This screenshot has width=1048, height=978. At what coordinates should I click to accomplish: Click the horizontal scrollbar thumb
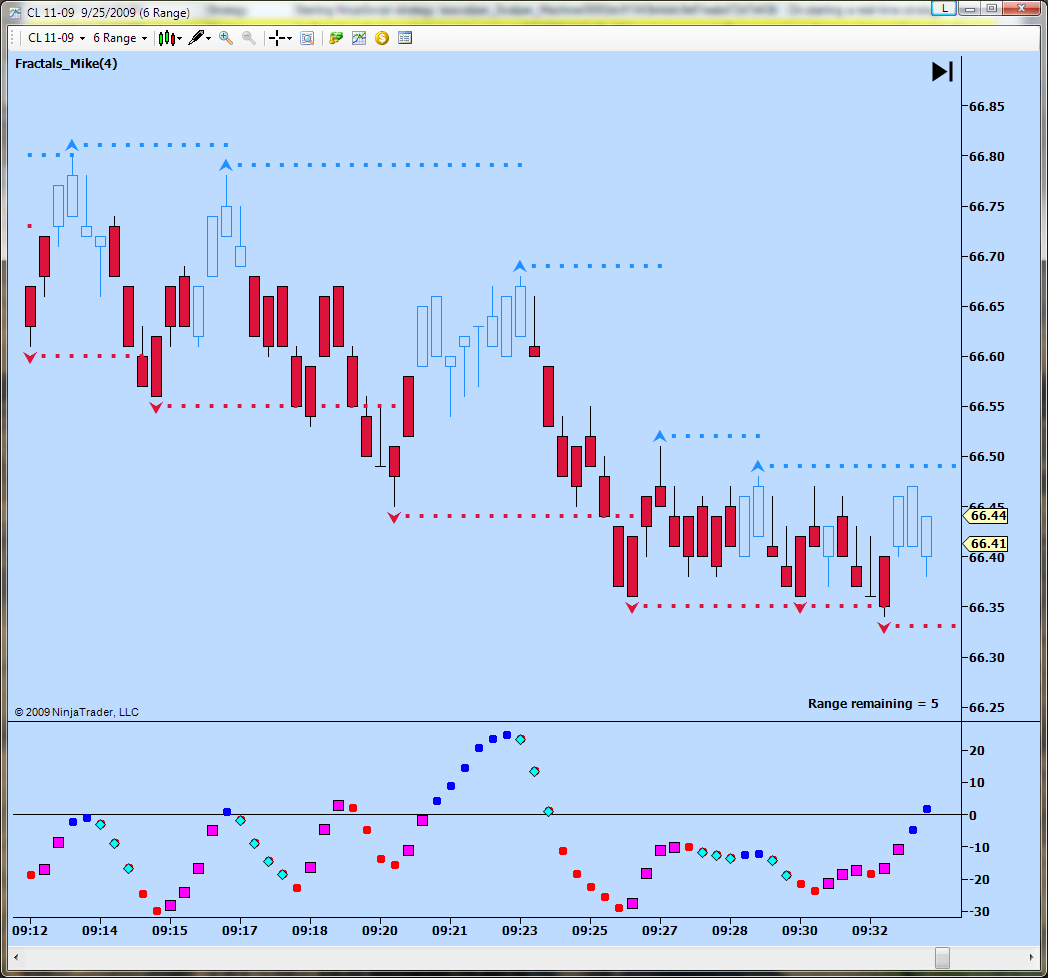(x=942, y=957)
